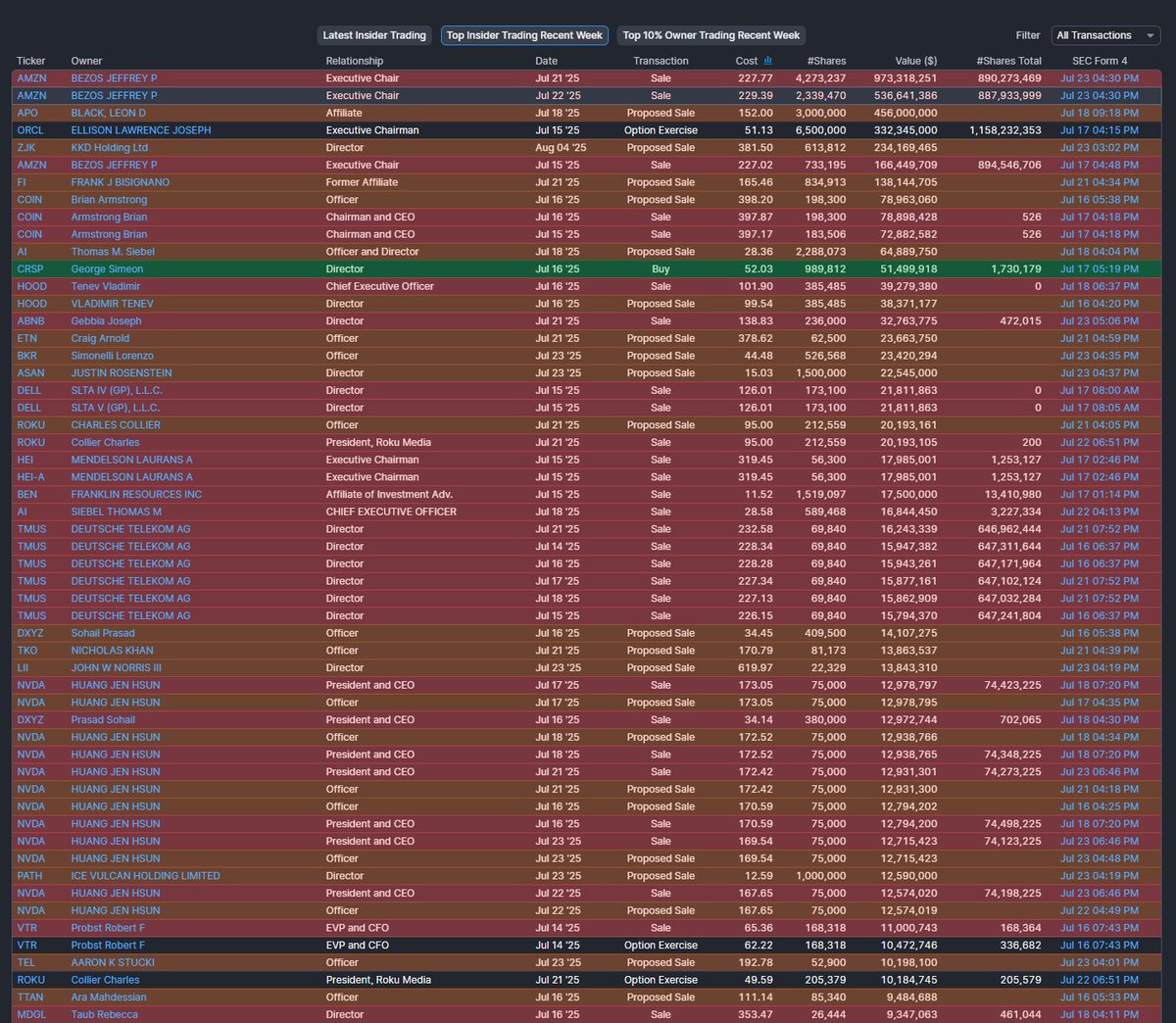Image resolution: width=1176 pixels, height=1023 pixels.
Task: Select Top Insider Trading Recent Week tab
Action: [x=524, y=35]
